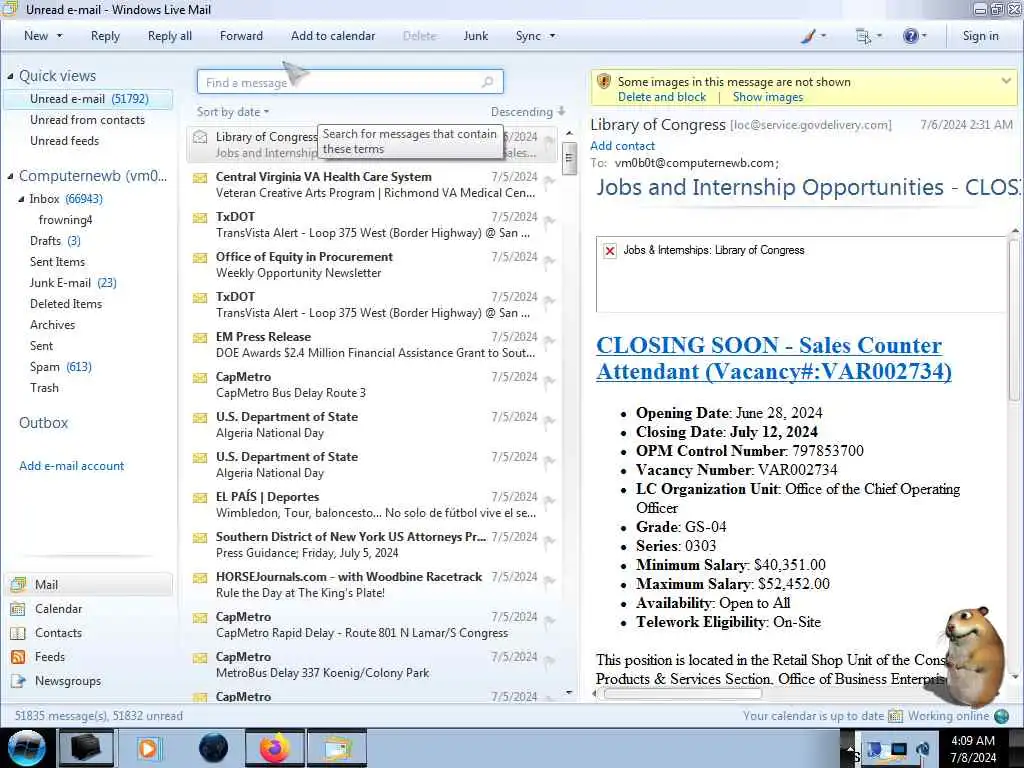Open the frowning4 subfolder

65,220
